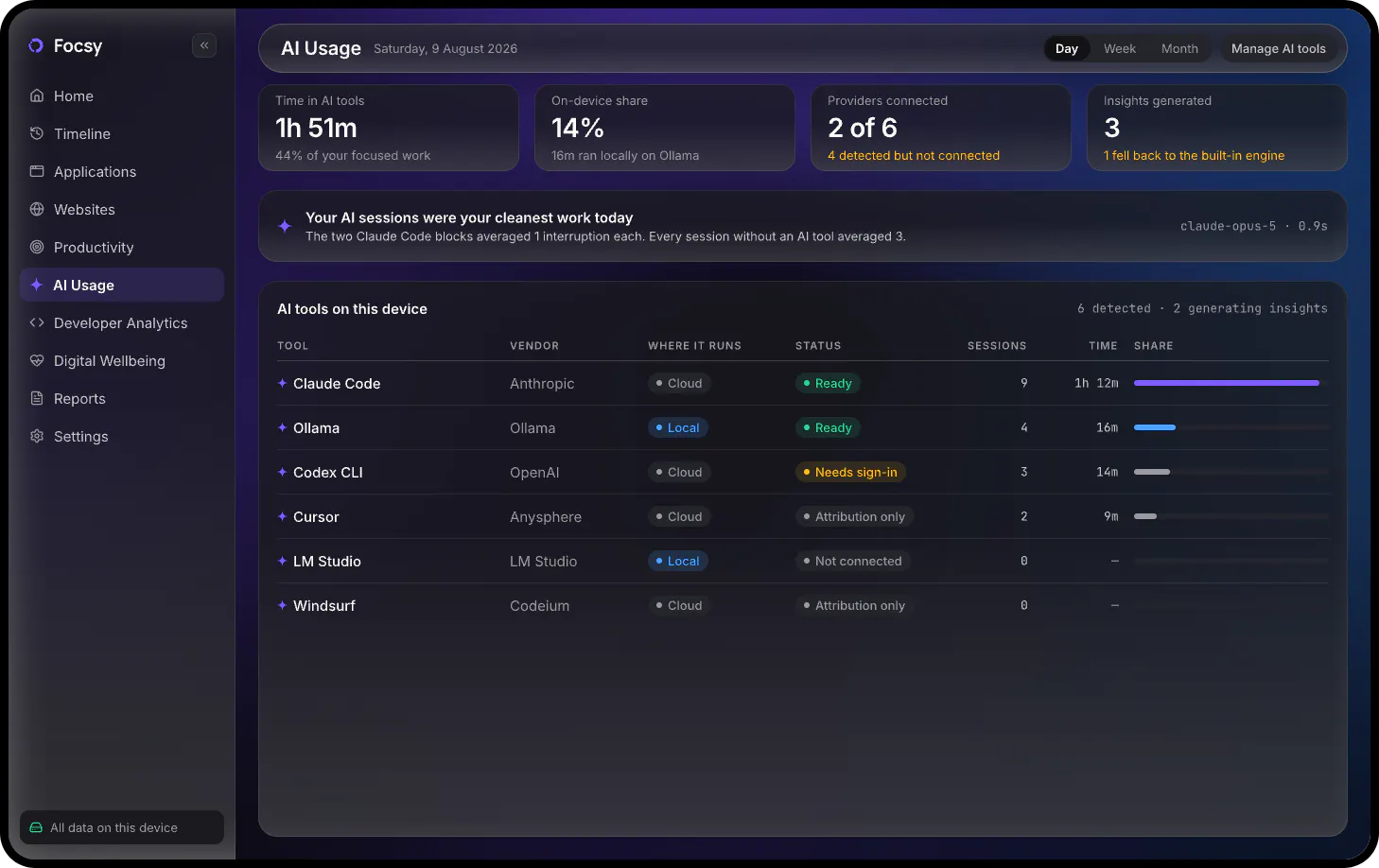Click the "1h 12m" time value

pos(1096,383)
